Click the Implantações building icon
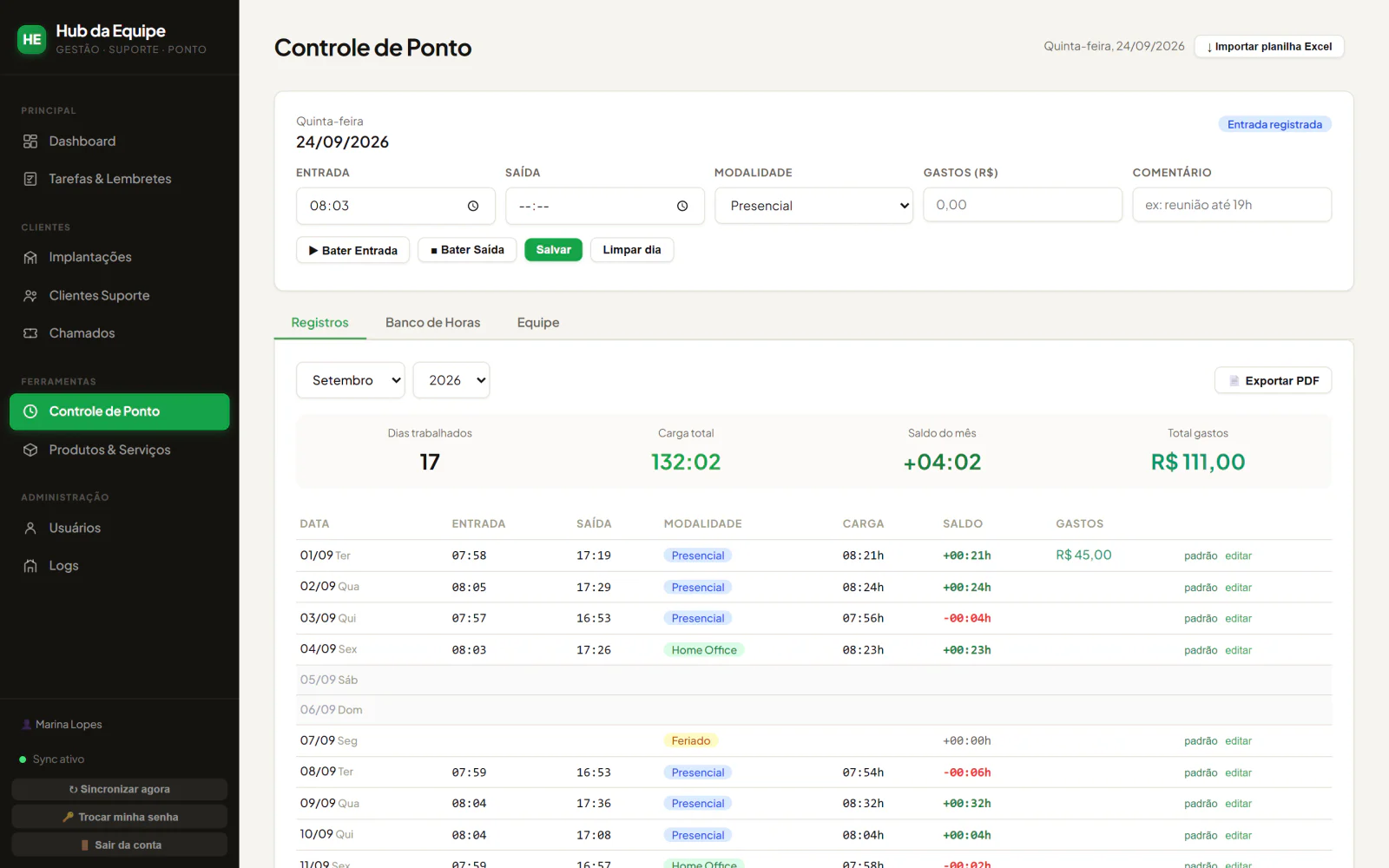Viewport: 1389px width, 868px height. pyautogui.click(x=30, y=257)
